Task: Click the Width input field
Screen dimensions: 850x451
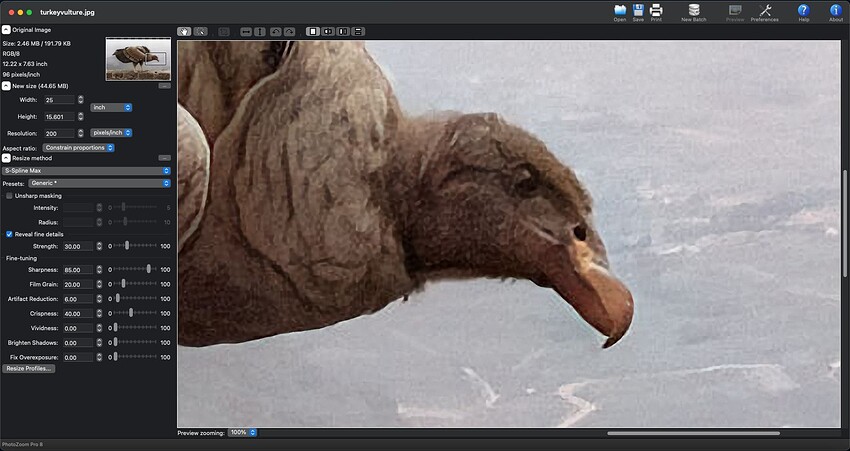Action: tap(60, 100)
